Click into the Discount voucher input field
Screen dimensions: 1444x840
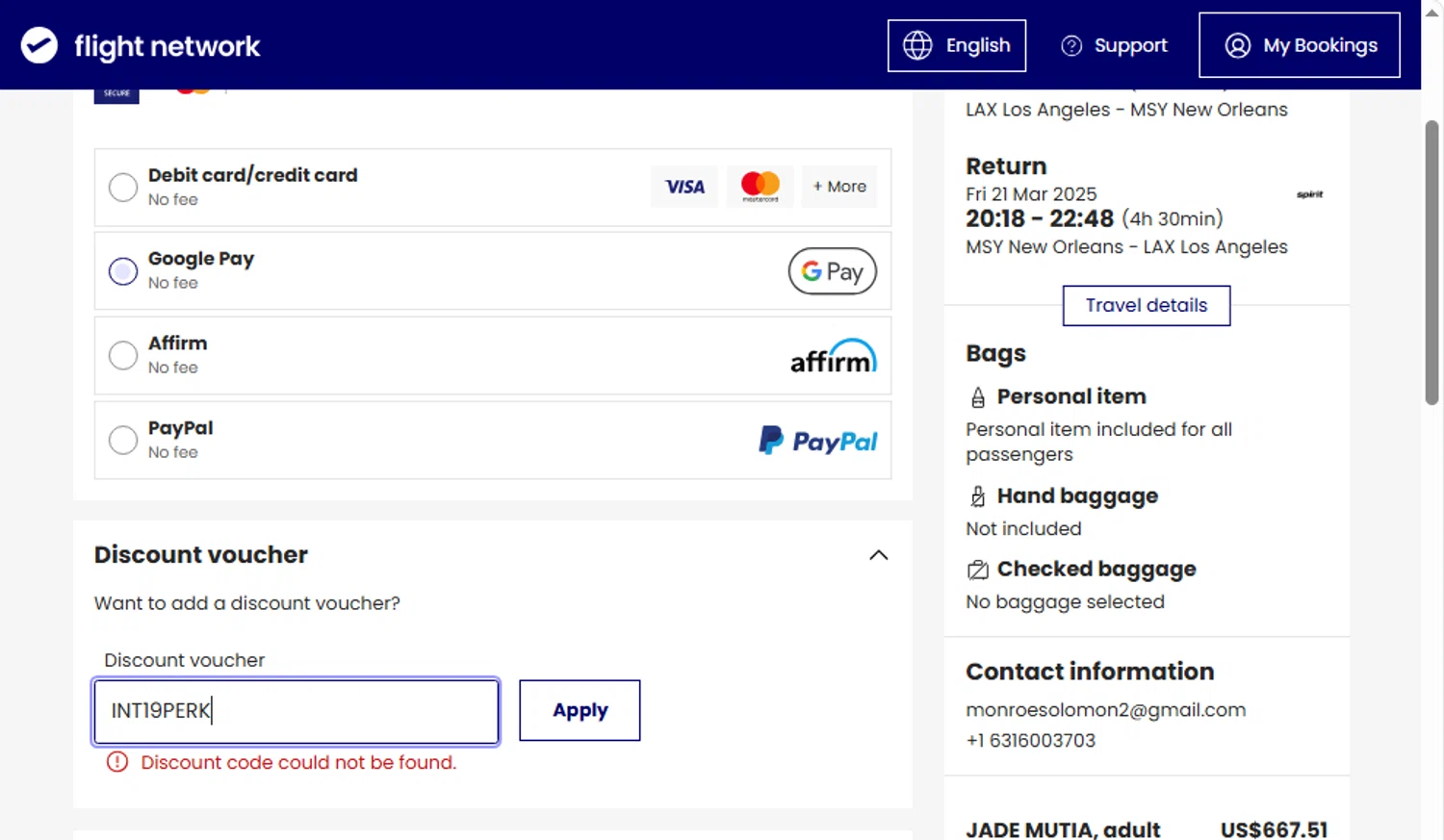pyautogui.click(x=296, y=711)
